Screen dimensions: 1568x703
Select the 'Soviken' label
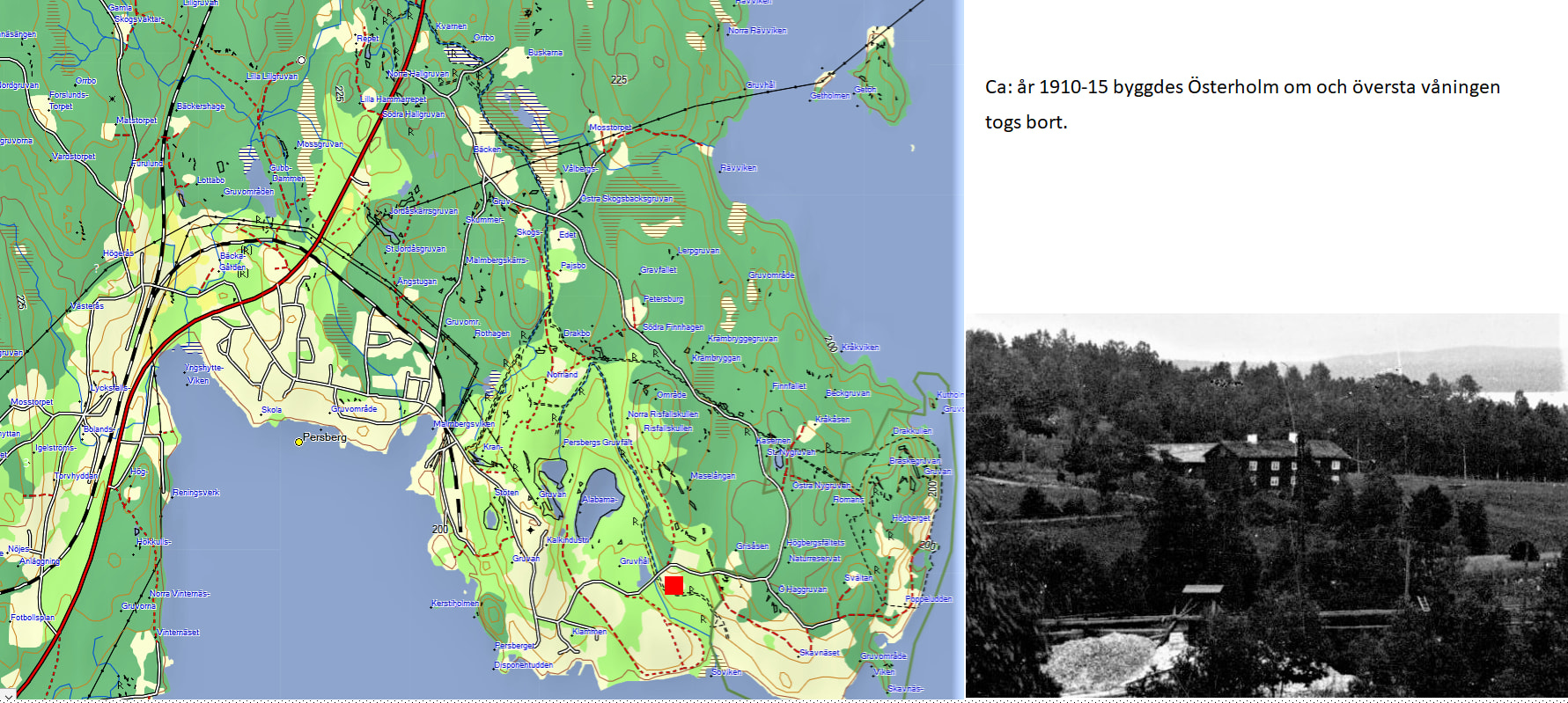[726, 672]
